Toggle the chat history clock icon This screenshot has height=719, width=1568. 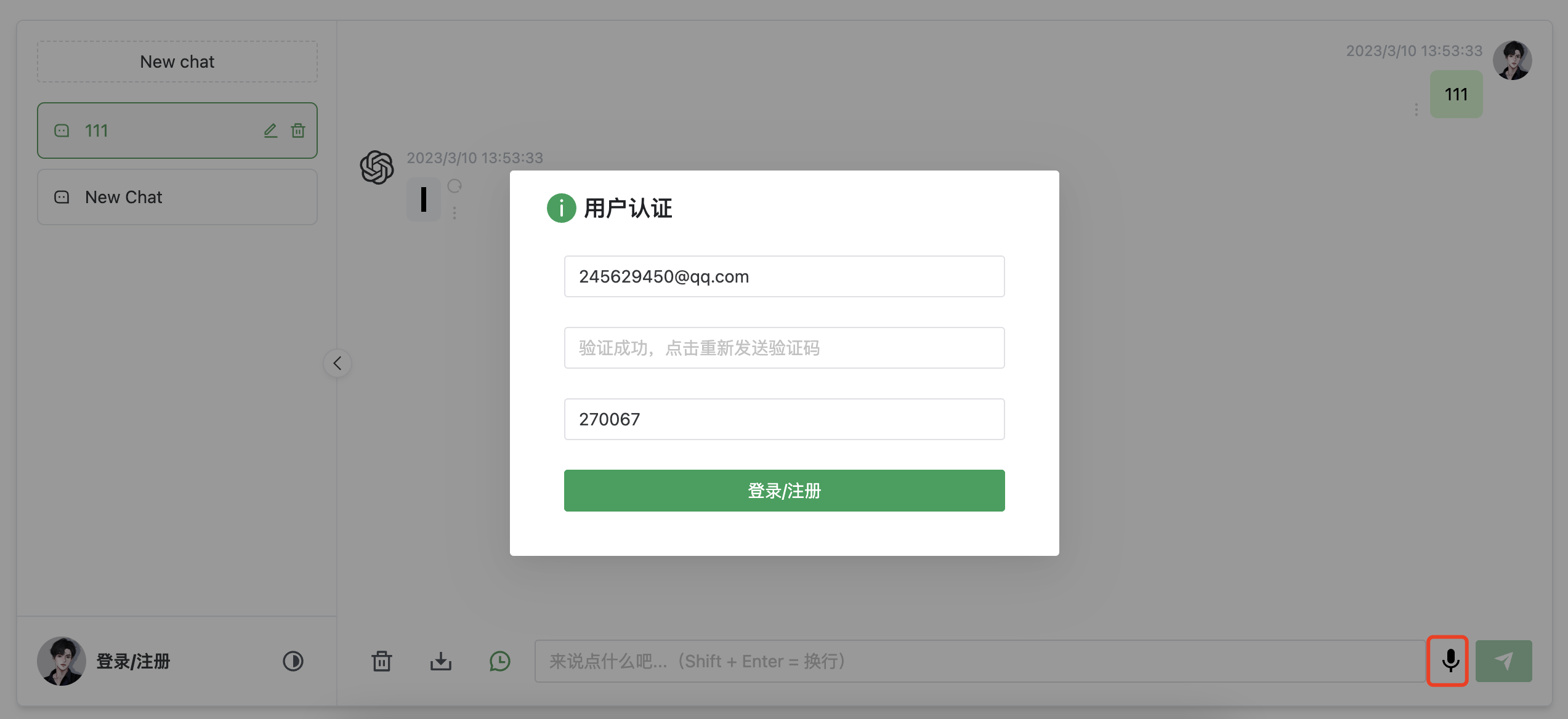point(499,661)
